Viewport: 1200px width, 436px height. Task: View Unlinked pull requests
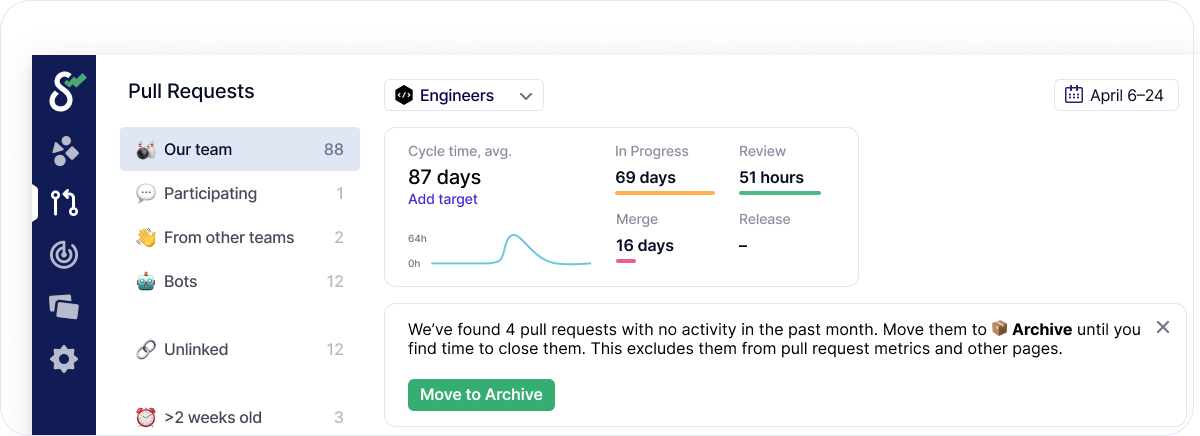(240, 349)
